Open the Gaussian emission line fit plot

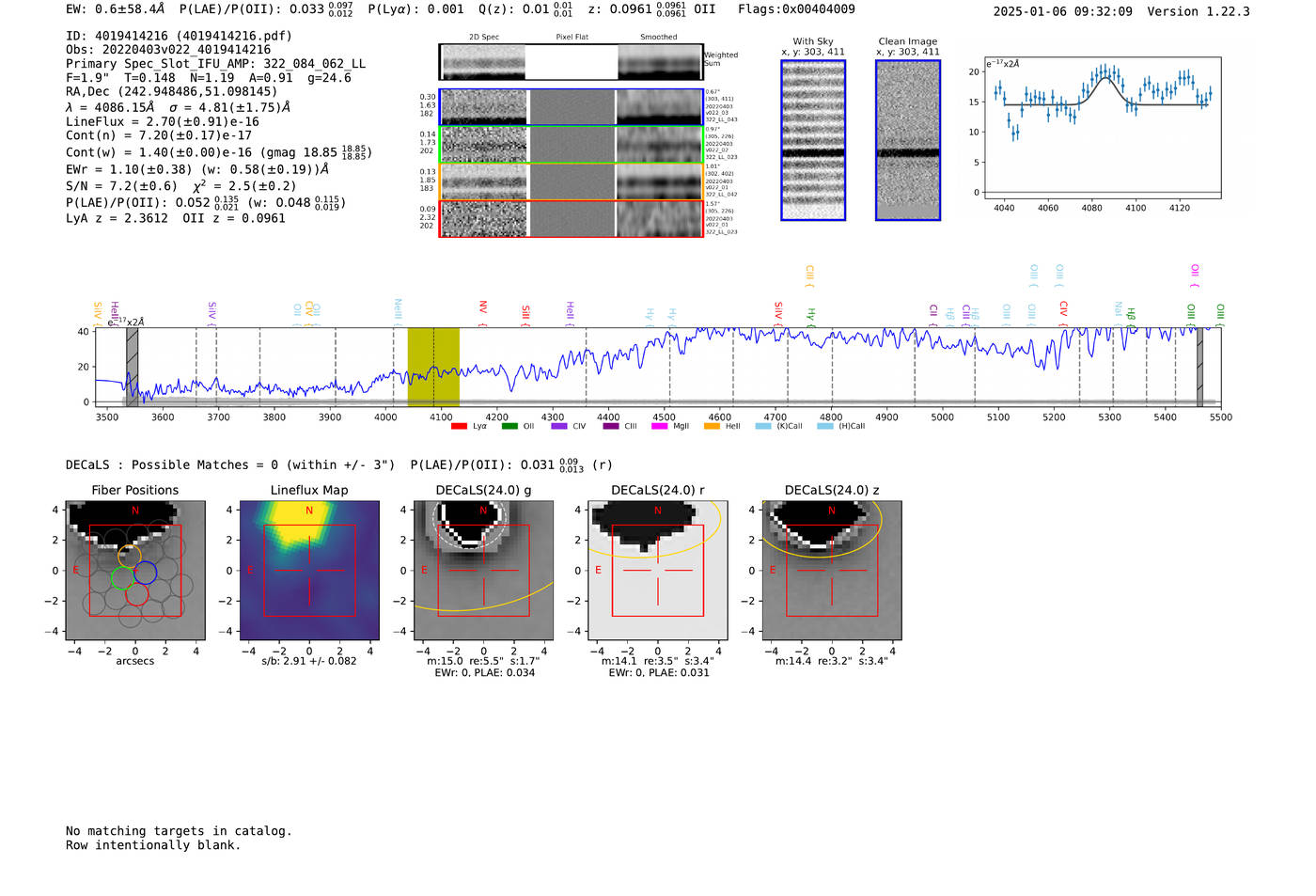pos(1102,128)
